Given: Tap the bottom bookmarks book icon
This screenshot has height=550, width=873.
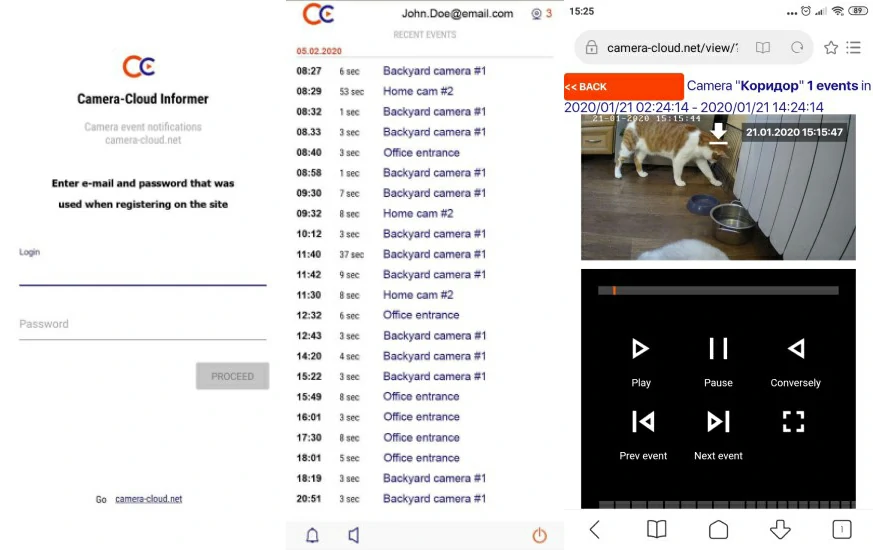Looking at the screenshot, I should [656, 529].
